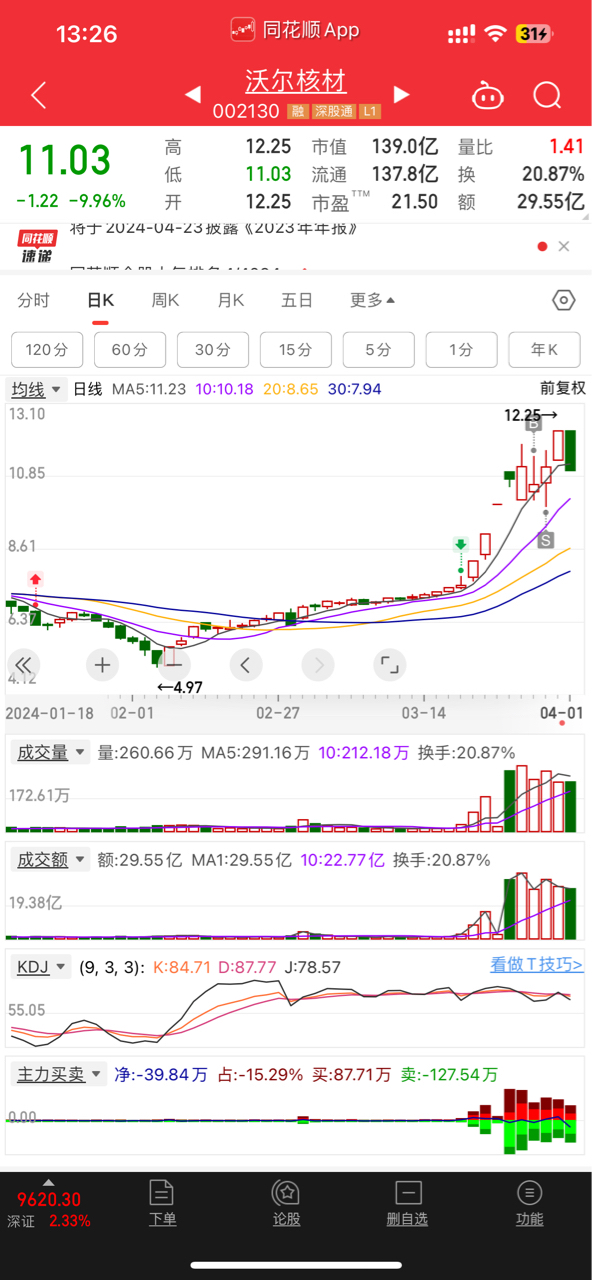Zoom out the K-line with minus button

pyautogui.click(x=173, y=664)
